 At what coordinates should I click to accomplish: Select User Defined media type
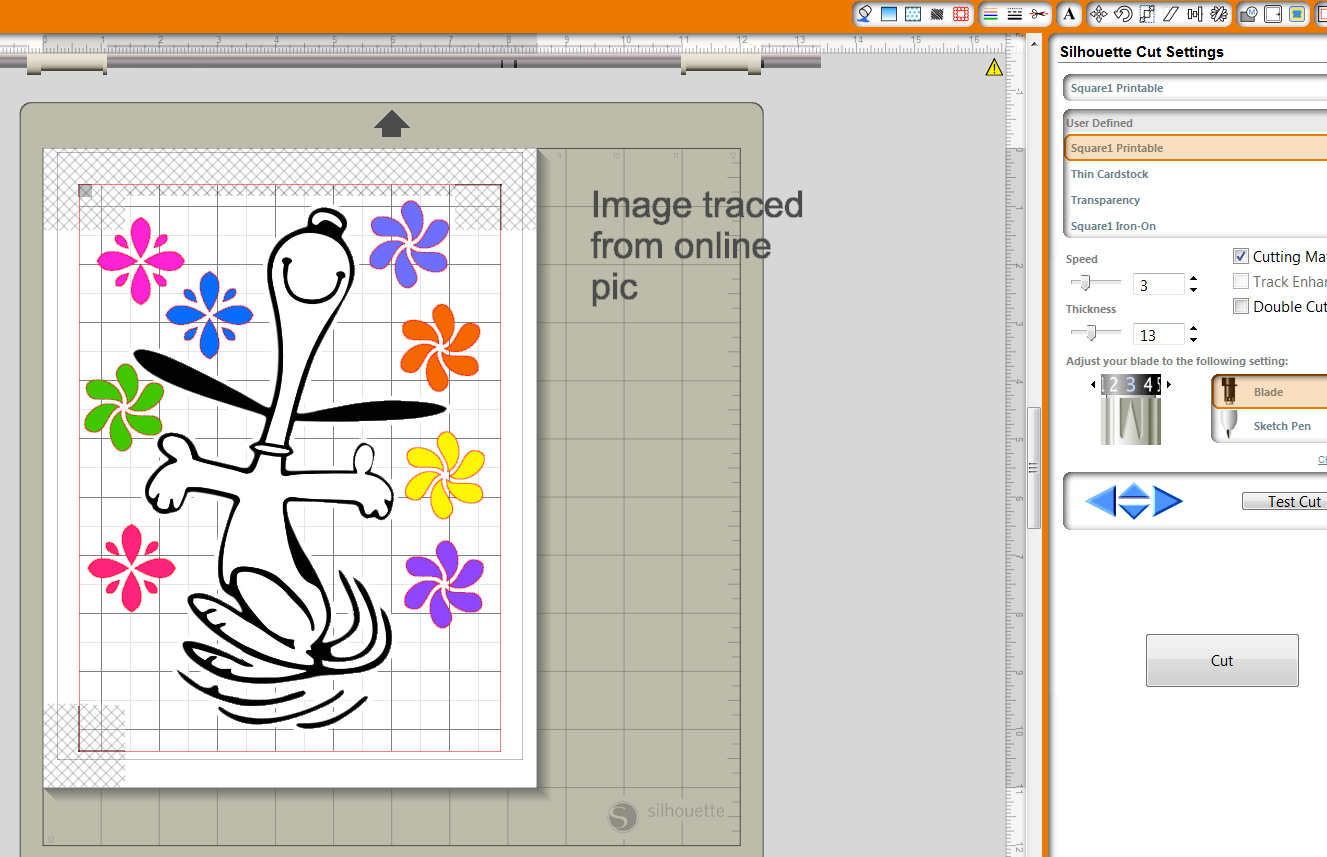coord(1195,123)
